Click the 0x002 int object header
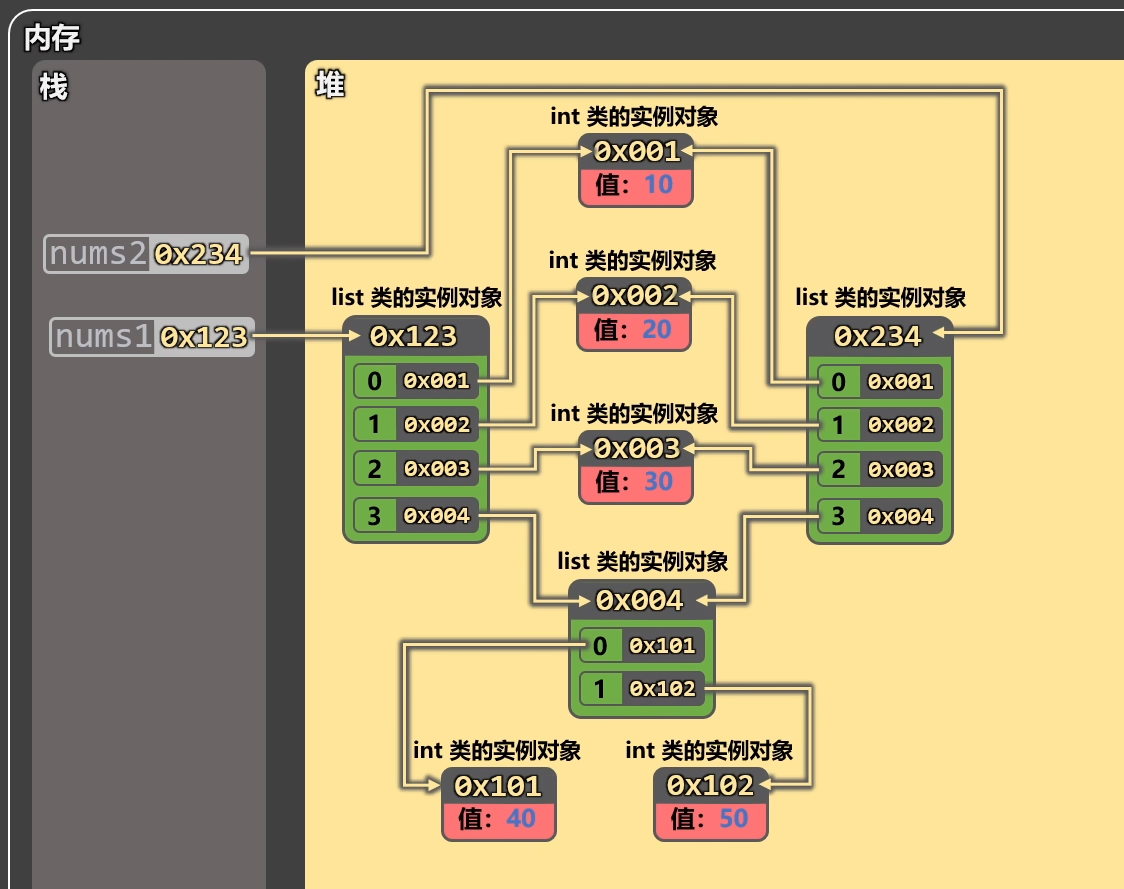Screen dimensions: 1124x889 634,295
